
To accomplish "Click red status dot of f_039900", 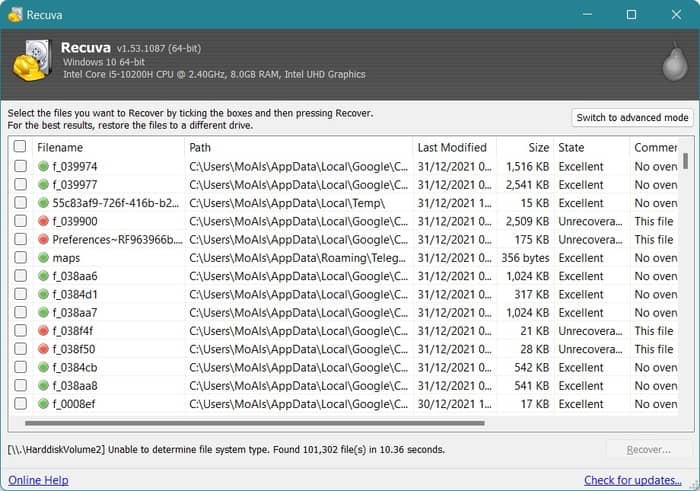I will tap(43, 221).
